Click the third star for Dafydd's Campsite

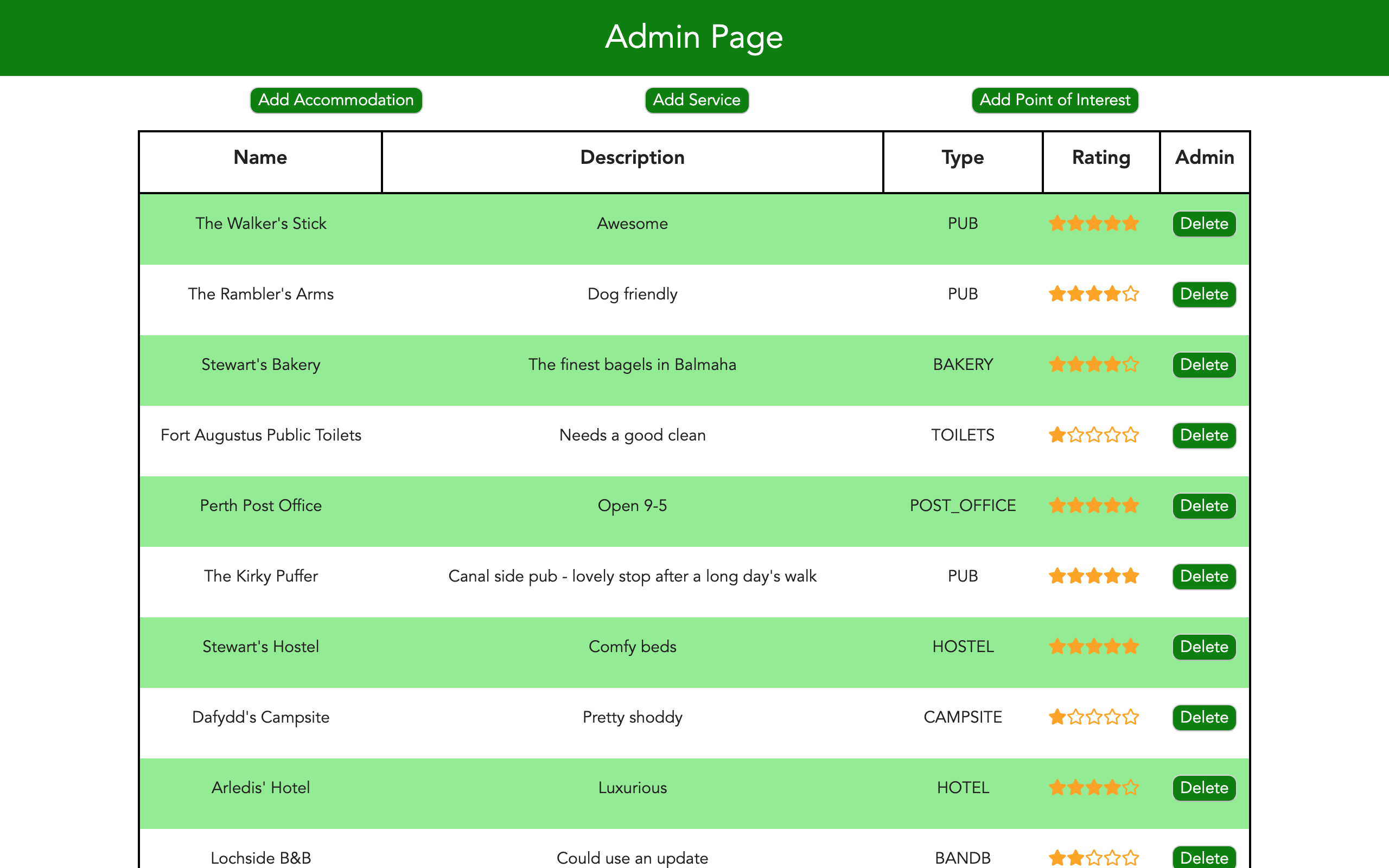point(1094,717)
